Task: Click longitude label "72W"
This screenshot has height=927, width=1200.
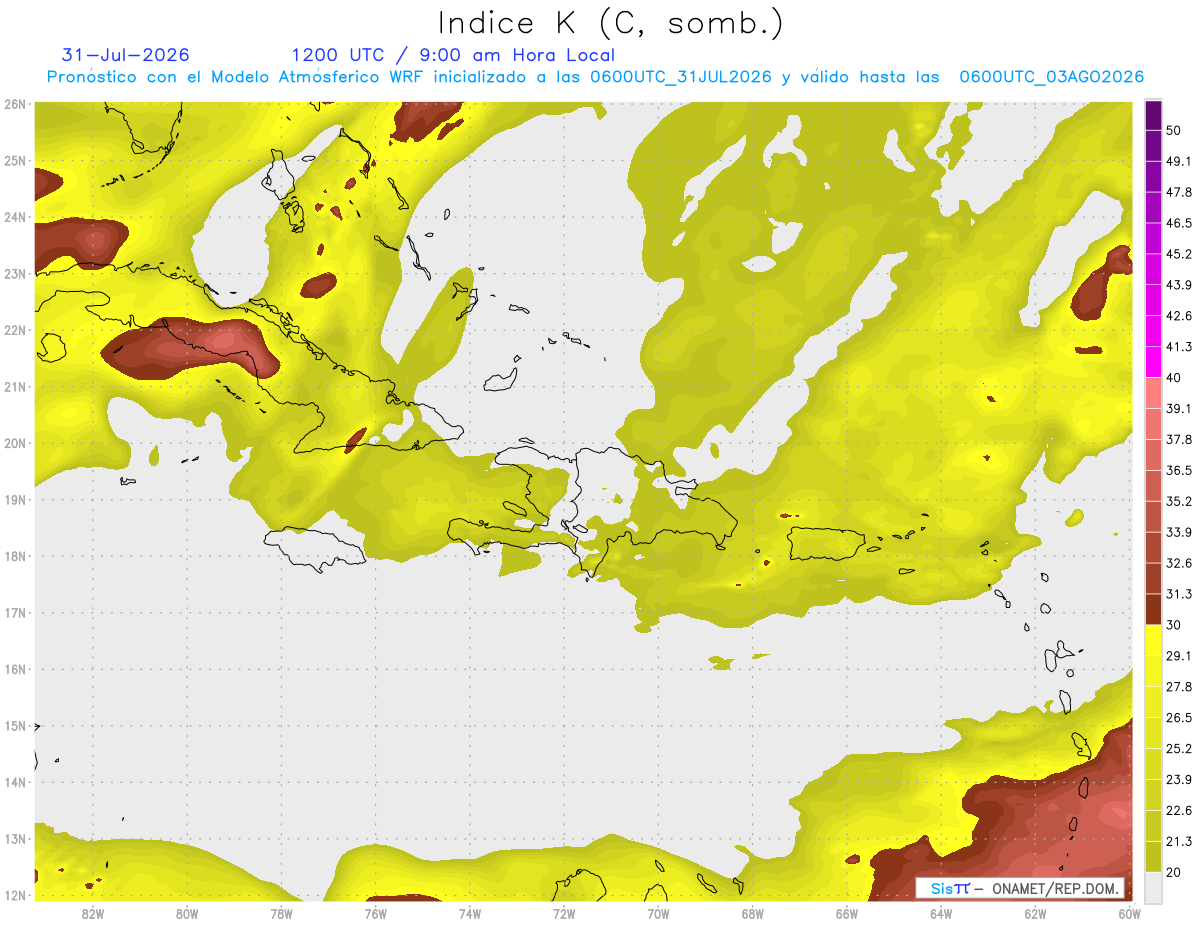Action: pos(564,914)
